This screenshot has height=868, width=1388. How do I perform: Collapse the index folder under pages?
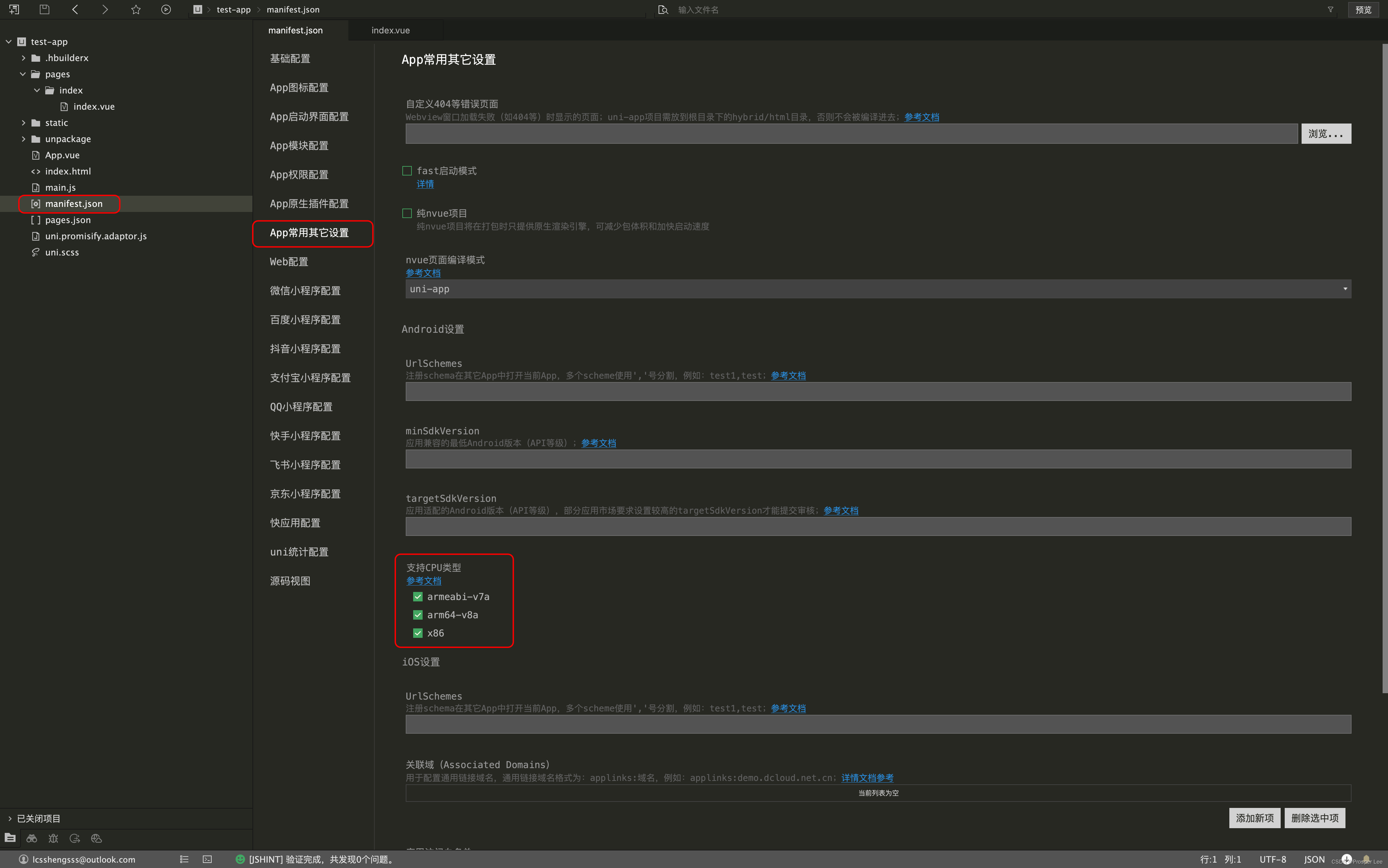(37, 90)
